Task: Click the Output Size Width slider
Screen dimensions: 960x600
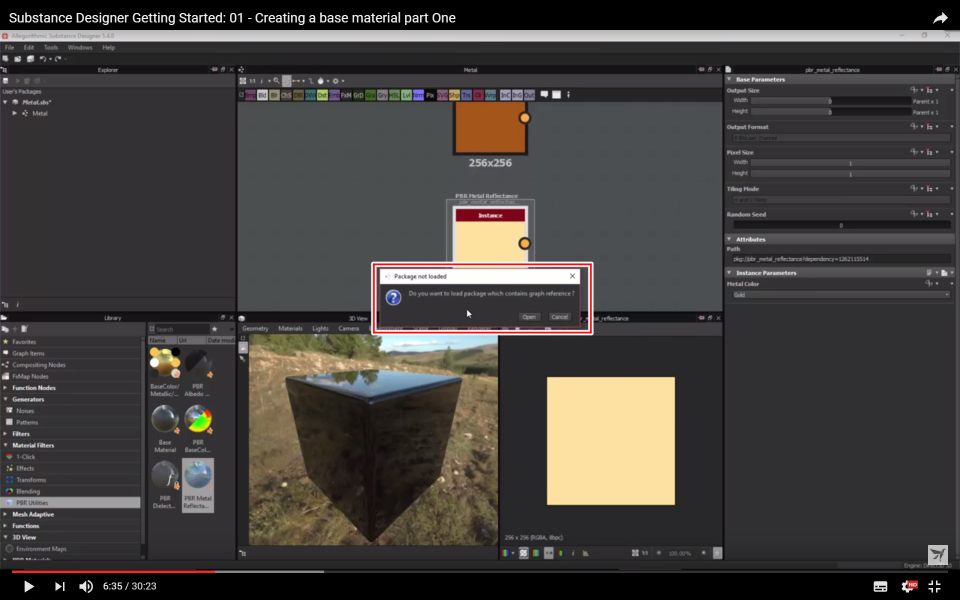Action: point(830,101)
